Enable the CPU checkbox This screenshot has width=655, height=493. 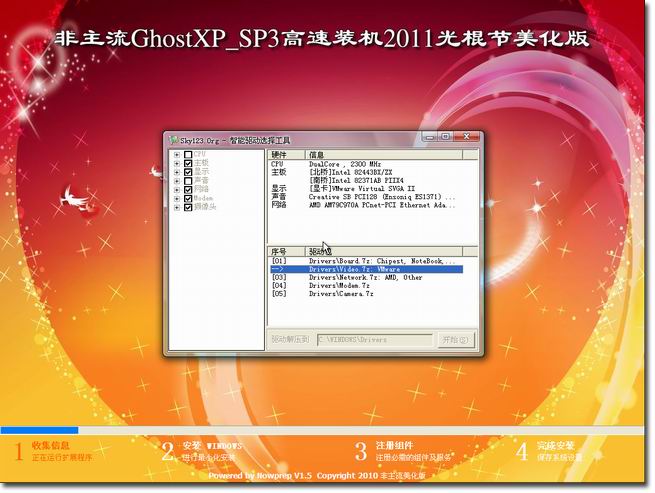point(188,155)
